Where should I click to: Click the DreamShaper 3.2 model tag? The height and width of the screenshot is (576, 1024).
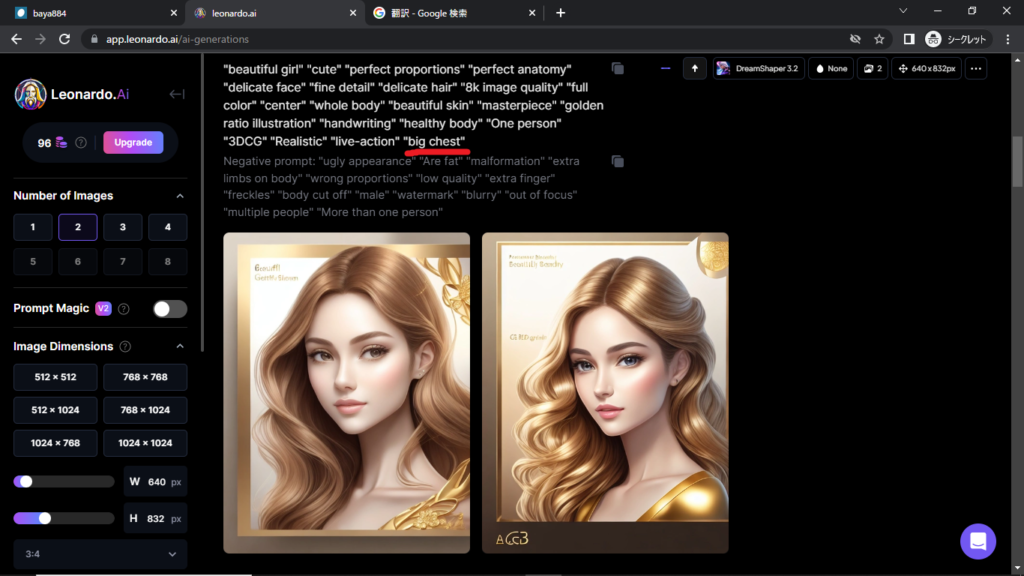pyautogui.click(x=758, y=68)
